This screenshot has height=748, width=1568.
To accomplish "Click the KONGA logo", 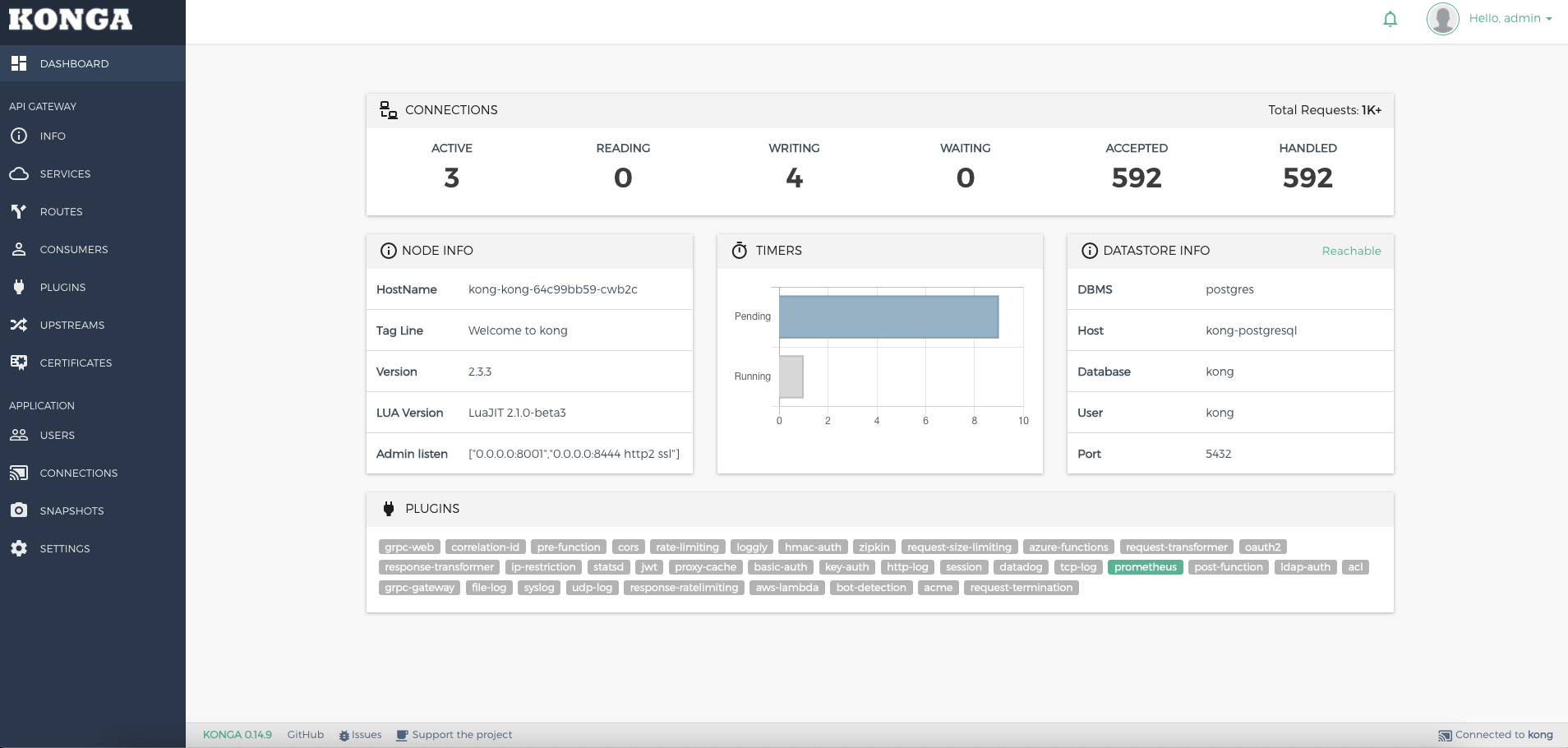I will 71,19.
